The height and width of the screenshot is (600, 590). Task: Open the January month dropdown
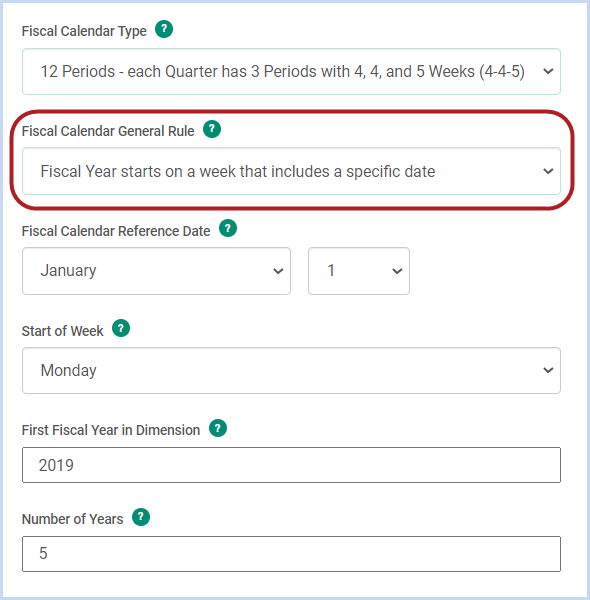point(156,271)
